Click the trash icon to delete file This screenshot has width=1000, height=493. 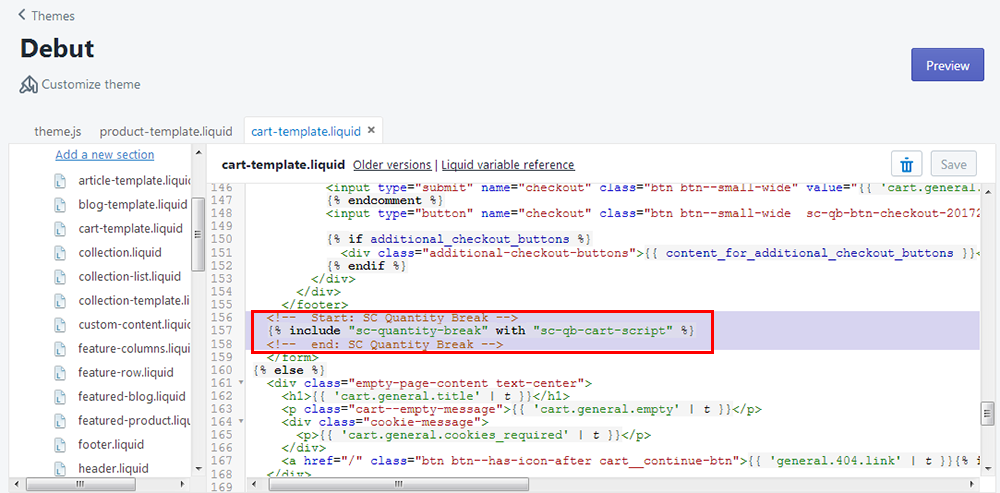906,164
